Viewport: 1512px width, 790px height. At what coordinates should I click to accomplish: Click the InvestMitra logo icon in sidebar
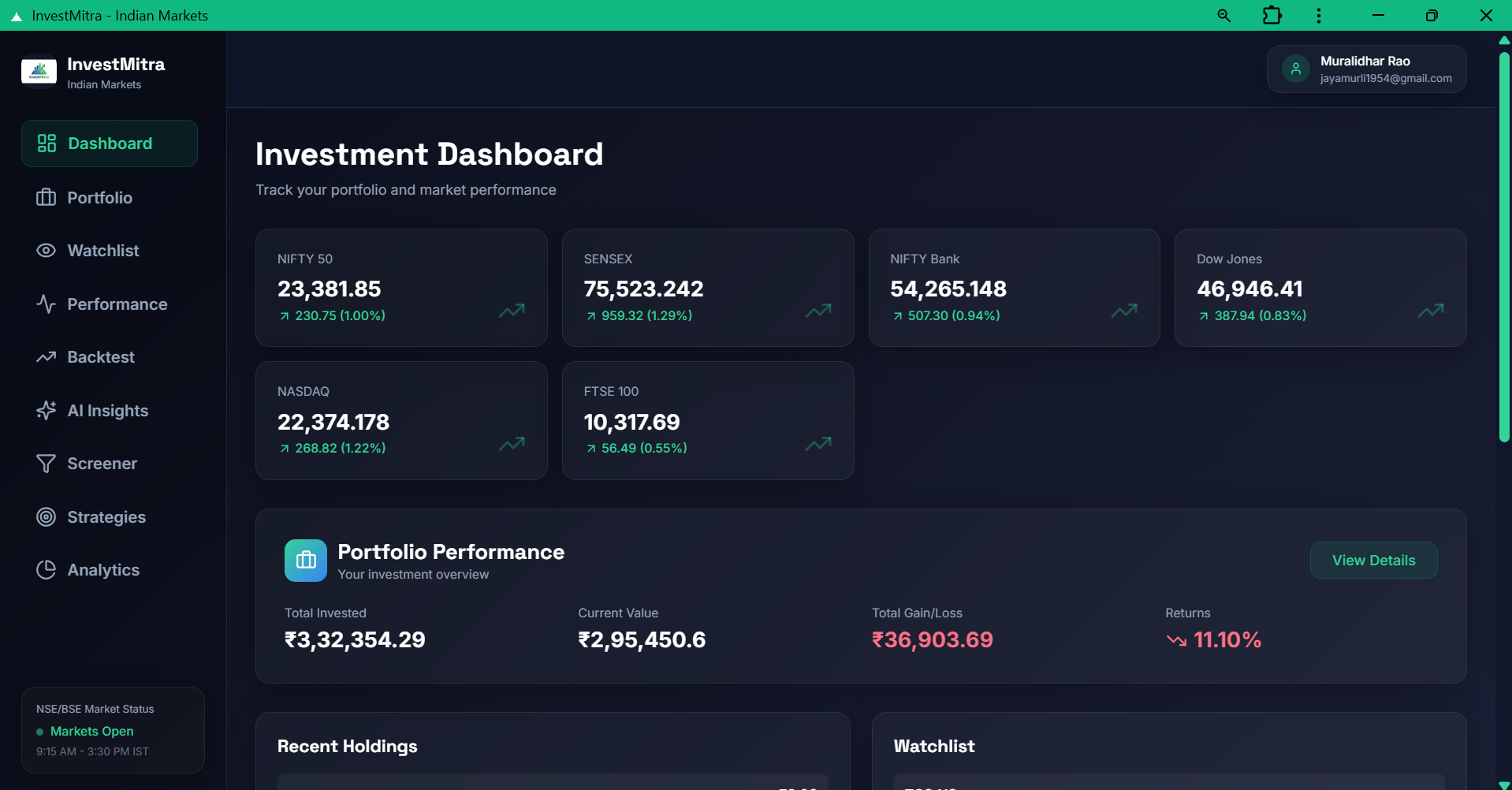coord(39,72)
